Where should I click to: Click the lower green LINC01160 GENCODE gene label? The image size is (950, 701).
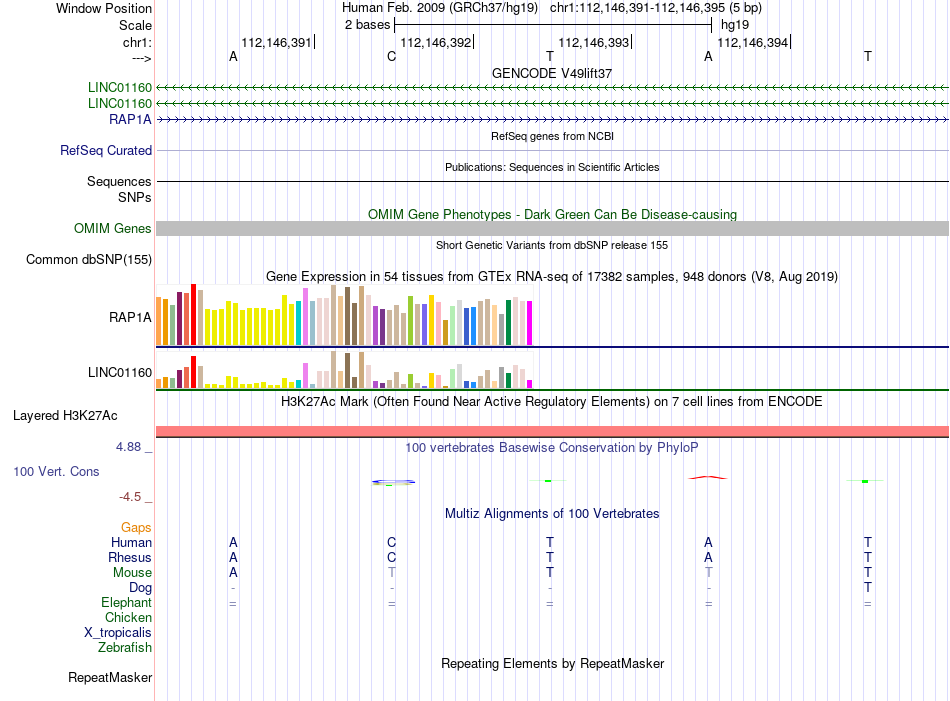pos(120,104)
